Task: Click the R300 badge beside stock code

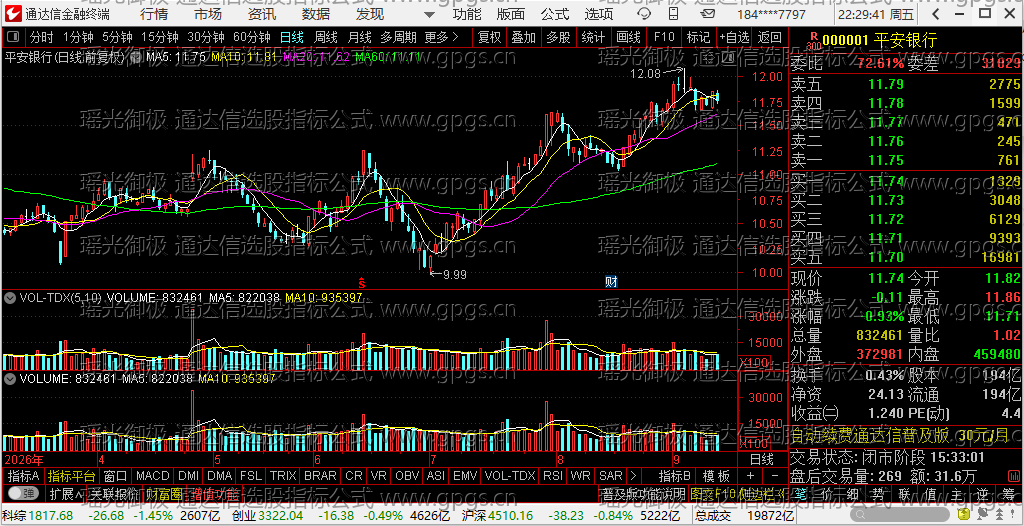Action: (x=813, y=41)
